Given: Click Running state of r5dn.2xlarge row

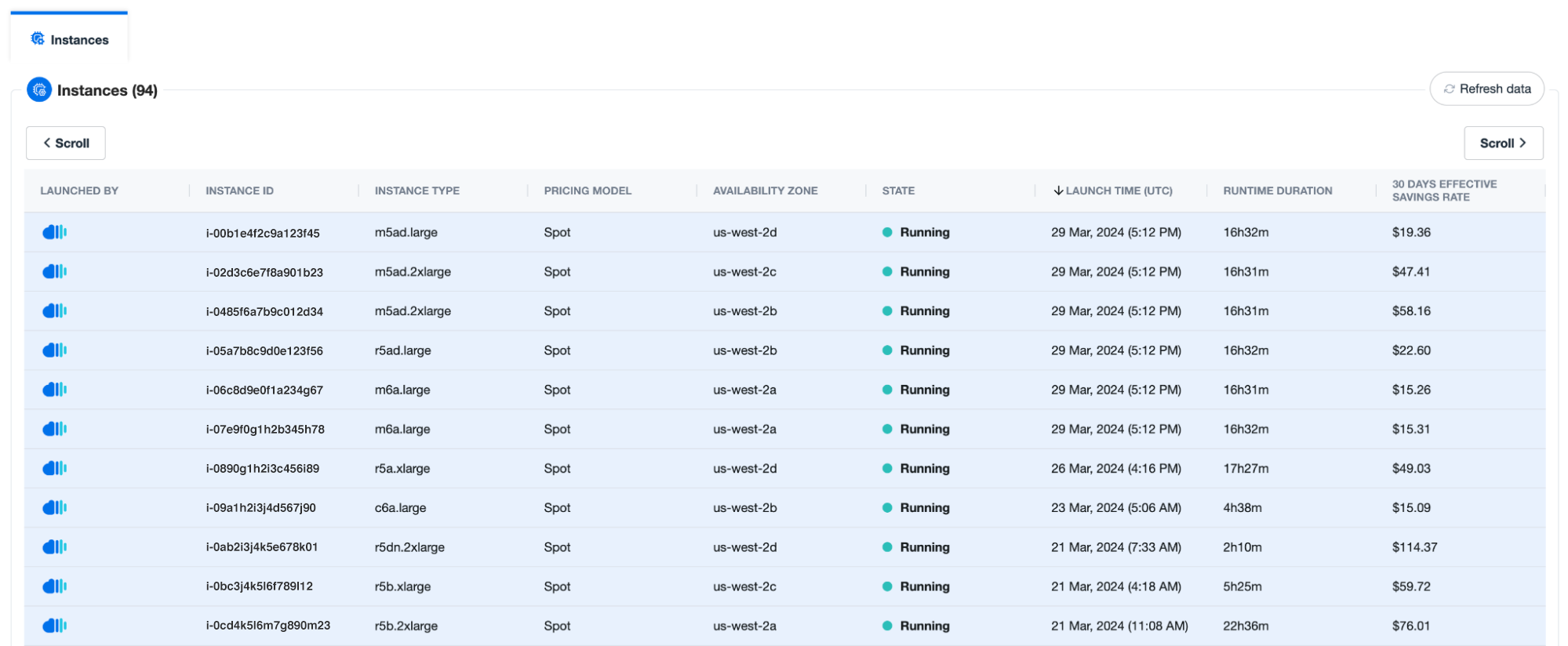Looking at the screenshot, I should 916,547.
